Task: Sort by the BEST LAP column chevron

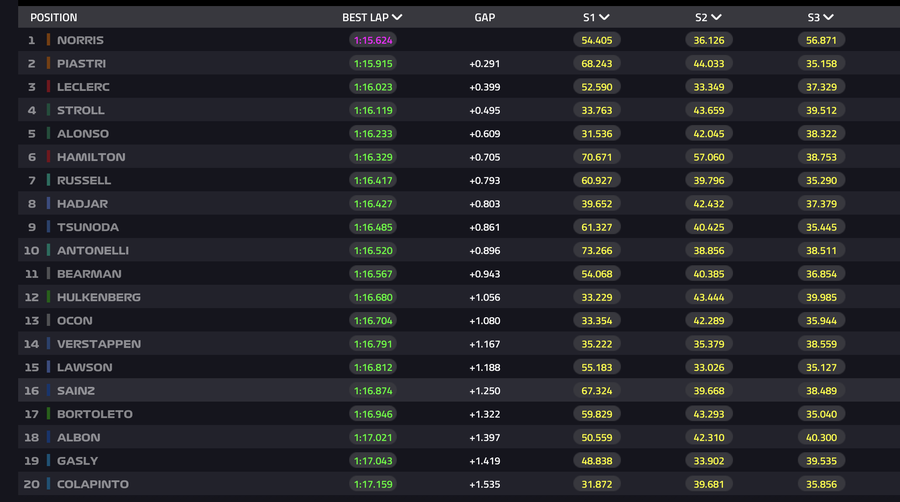Action: click(398, 17)
